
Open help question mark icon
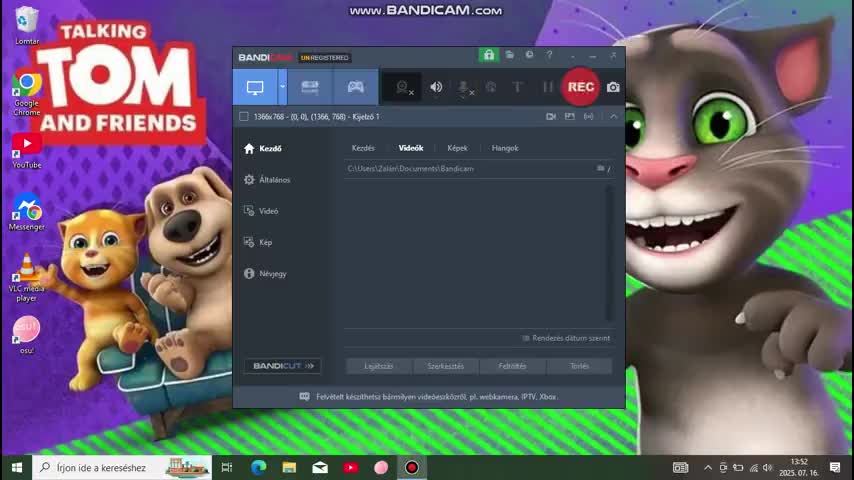click(550, 55)
